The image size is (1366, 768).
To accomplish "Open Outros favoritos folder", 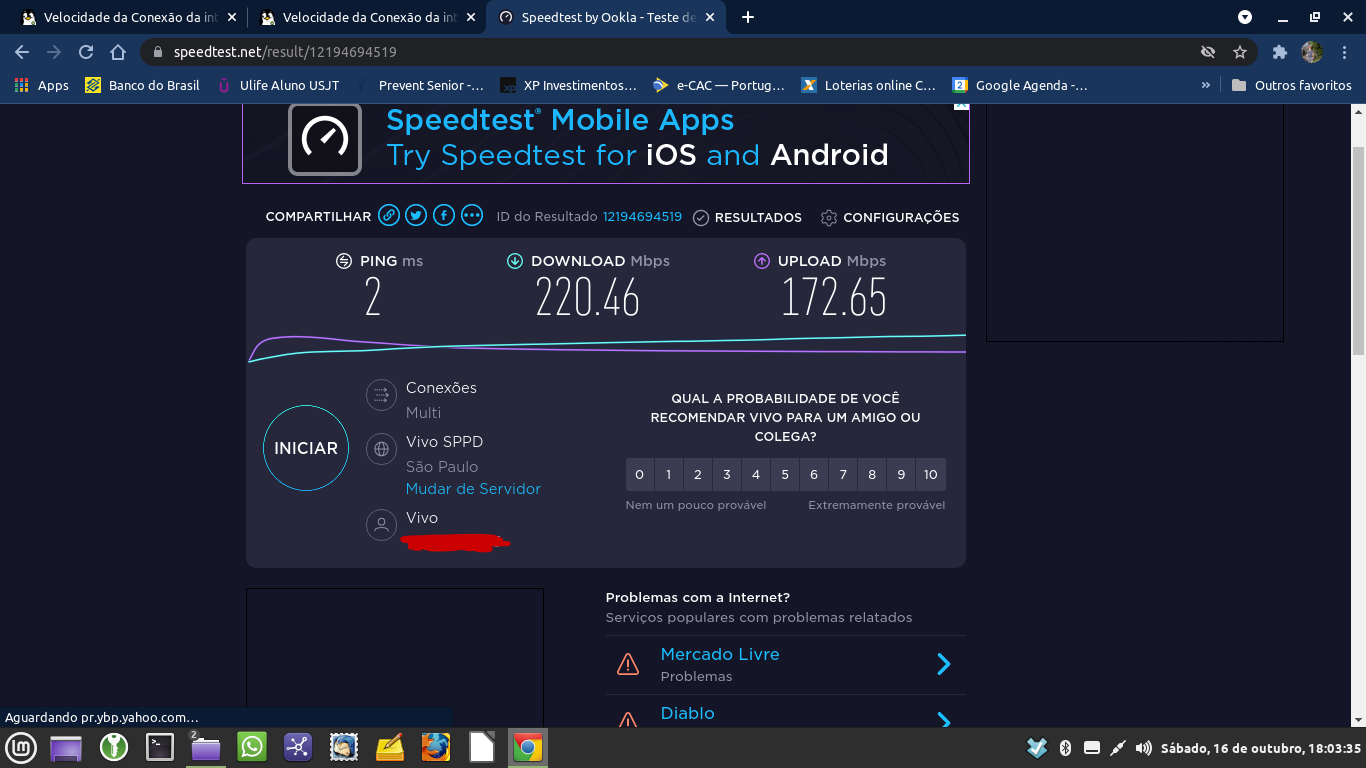I will point(1291,85).
